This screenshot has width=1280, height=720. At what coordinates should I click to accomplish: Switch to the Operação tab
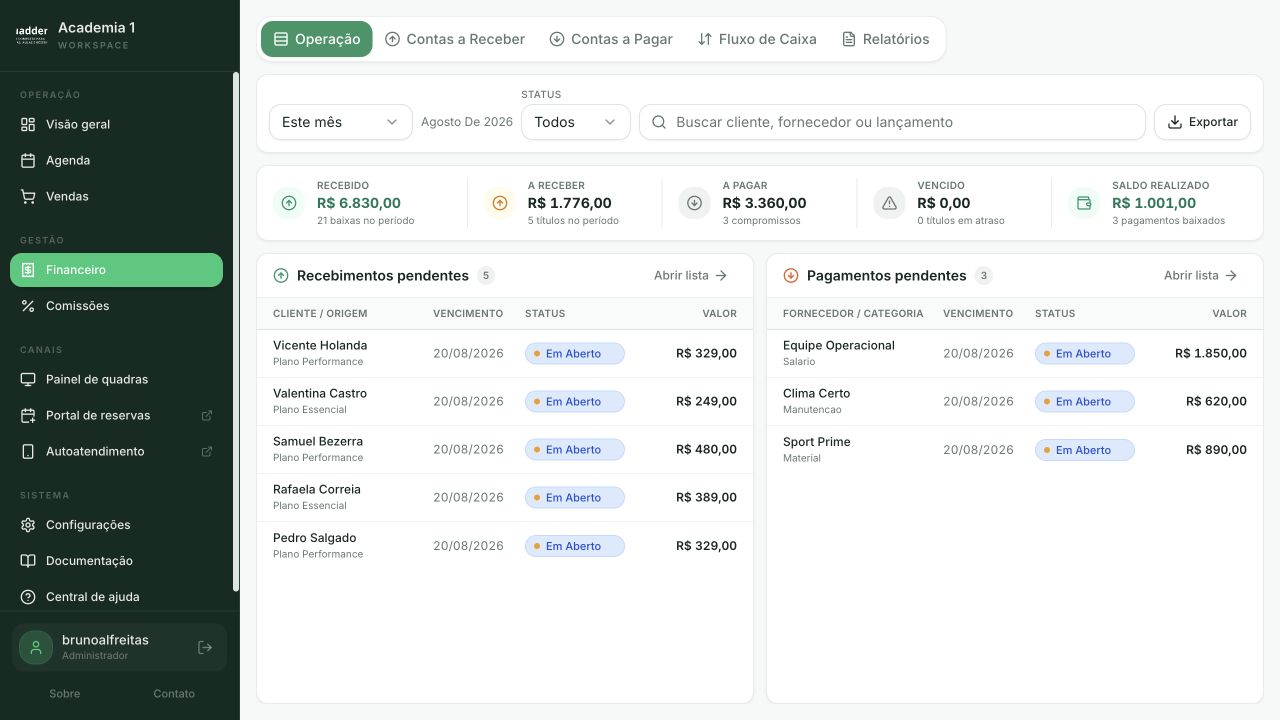coord(317,39)
